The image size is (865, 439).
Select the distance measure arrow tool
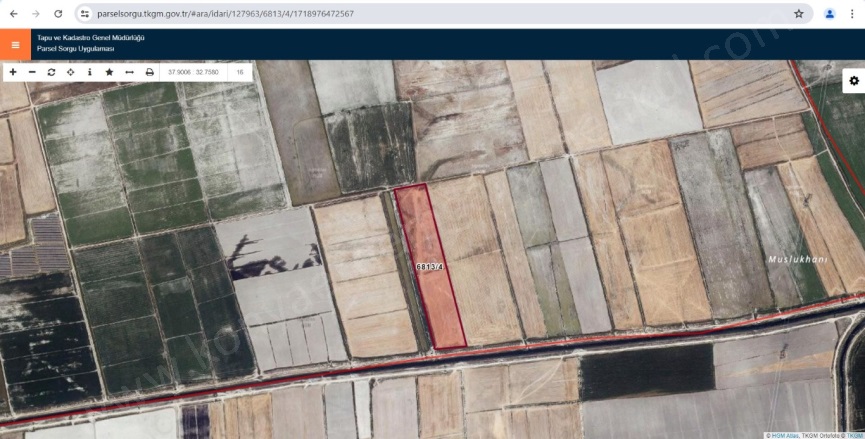click(x=129, y=72)
